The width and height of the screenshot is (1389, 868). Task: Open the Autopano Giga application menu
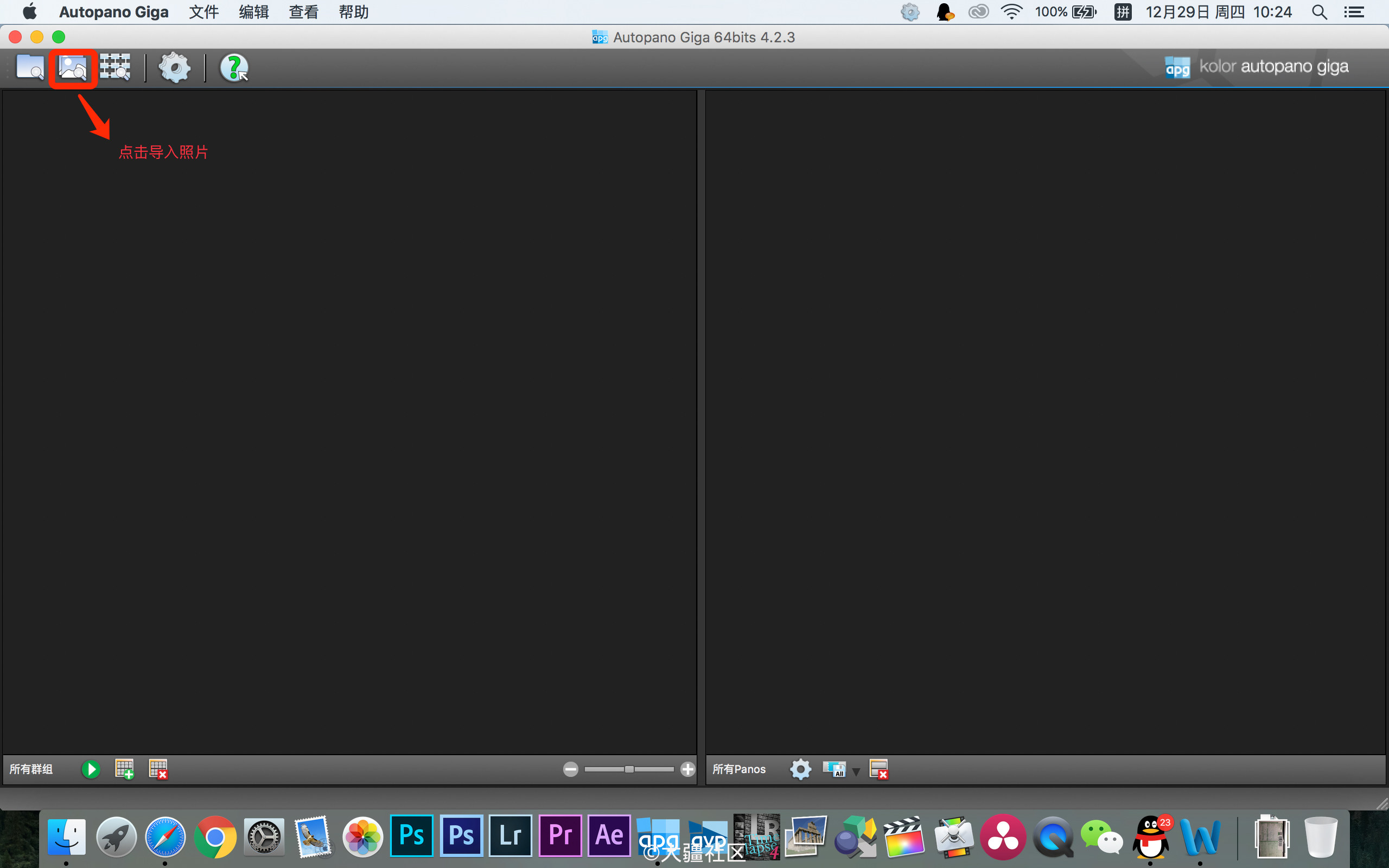click(x=113, y=12)
